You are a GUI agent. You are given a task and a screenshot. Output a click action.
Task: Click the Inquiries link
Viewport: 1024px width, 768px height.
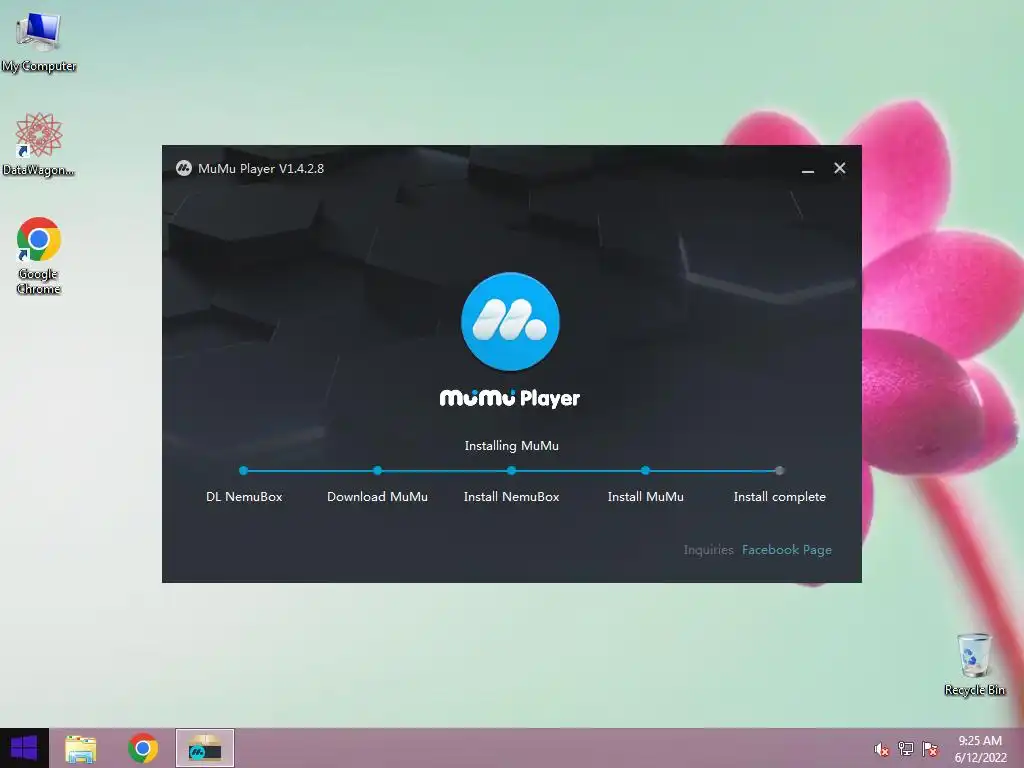pyautogui.click(x=709, y=550)
